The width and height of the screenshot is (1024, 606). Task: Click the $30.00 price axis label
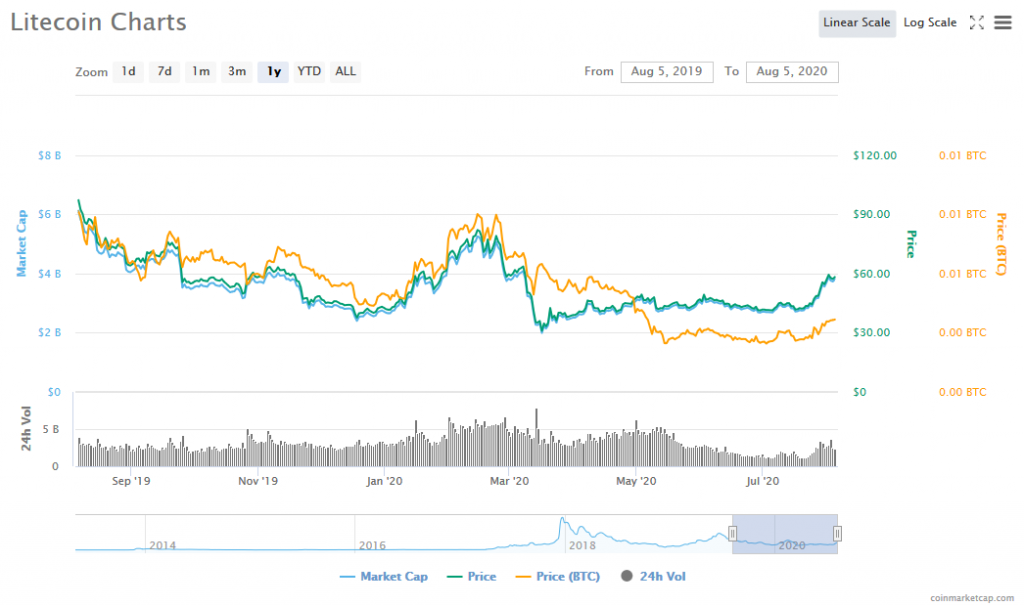pyautogui.click(x=871, y=332)
